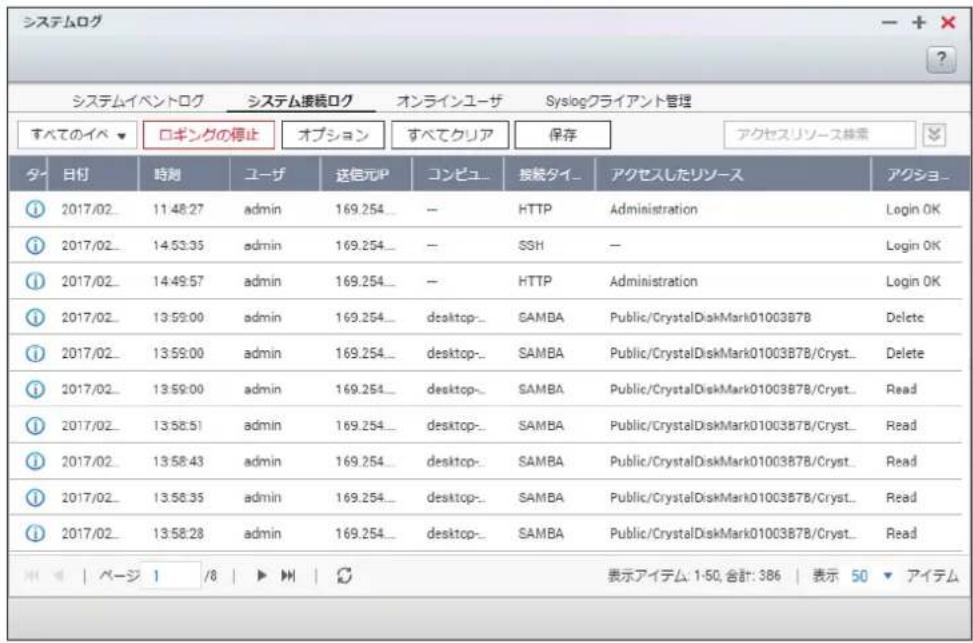Select Administration cell in 14:49:57 row
This screenshot has width=973, height=643.
point(653,282)
